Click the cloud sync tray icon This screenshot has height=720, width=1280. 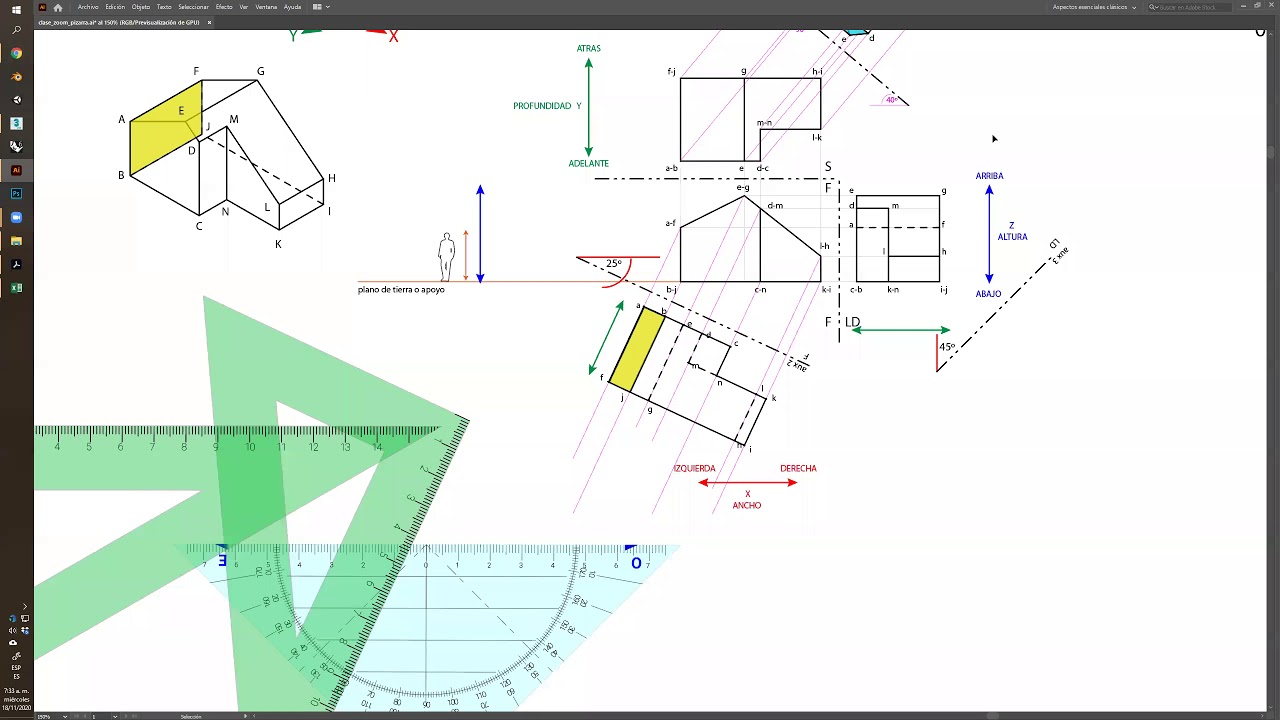click(x=12, y=642)
